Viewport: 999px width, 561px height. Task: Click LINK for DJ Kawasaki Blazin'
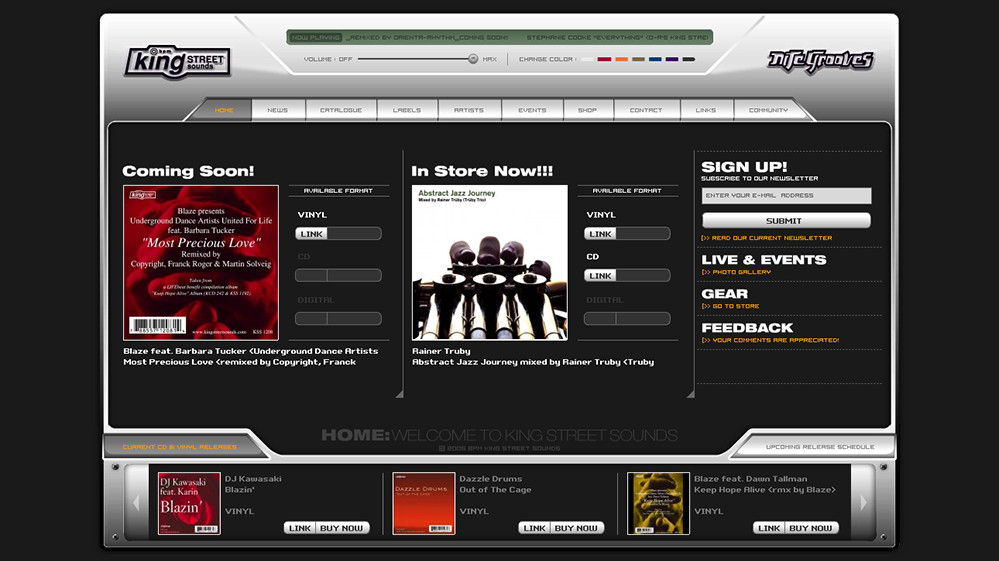click(x=299, y=528)
